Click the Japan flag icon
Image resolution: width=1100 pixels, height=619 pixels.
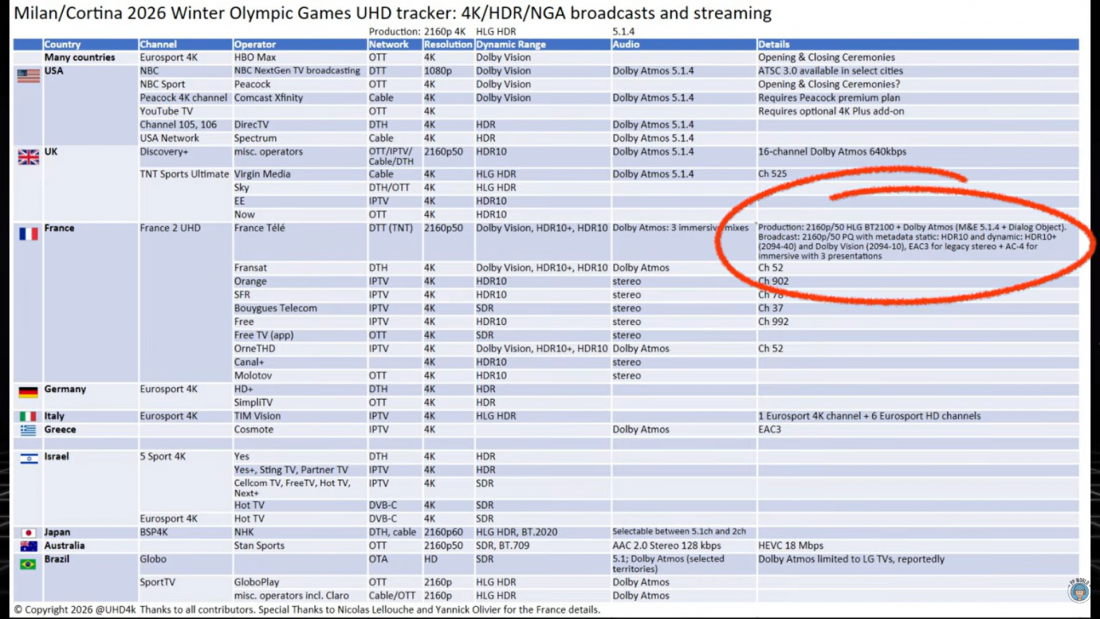(x=28, y=533)
